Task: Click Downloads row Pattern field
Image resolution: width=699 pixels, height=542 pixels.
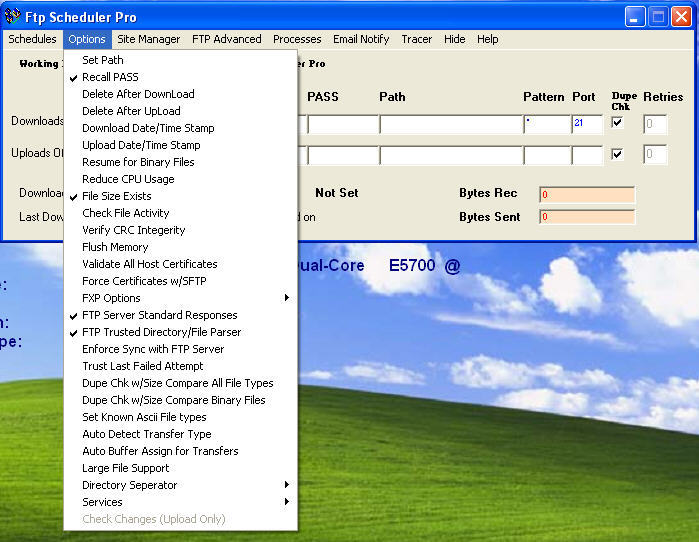Action: 547,124
